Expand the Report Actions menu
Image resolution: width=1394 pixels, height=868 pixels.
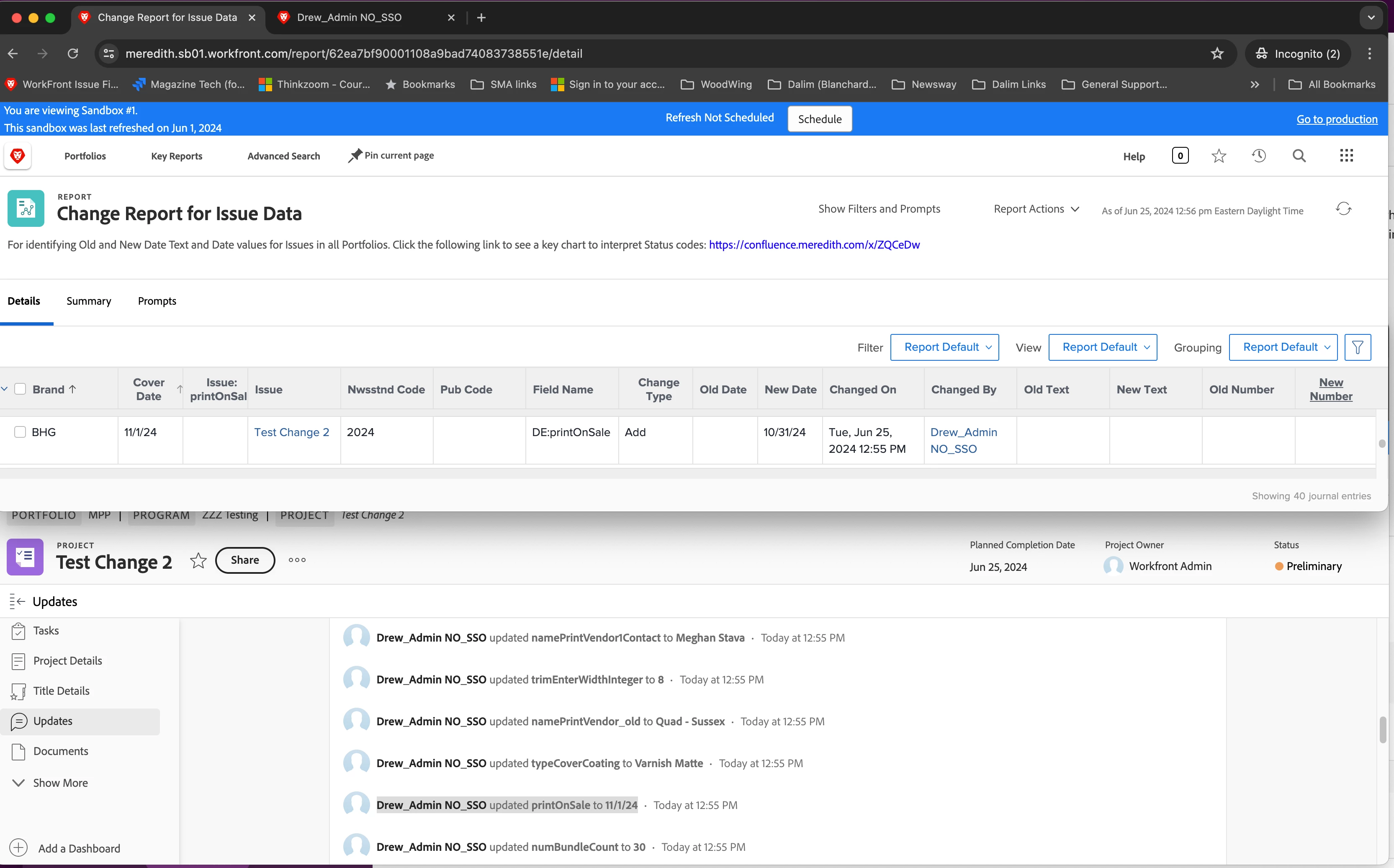pyautogui.click(x=1036, y=209)
